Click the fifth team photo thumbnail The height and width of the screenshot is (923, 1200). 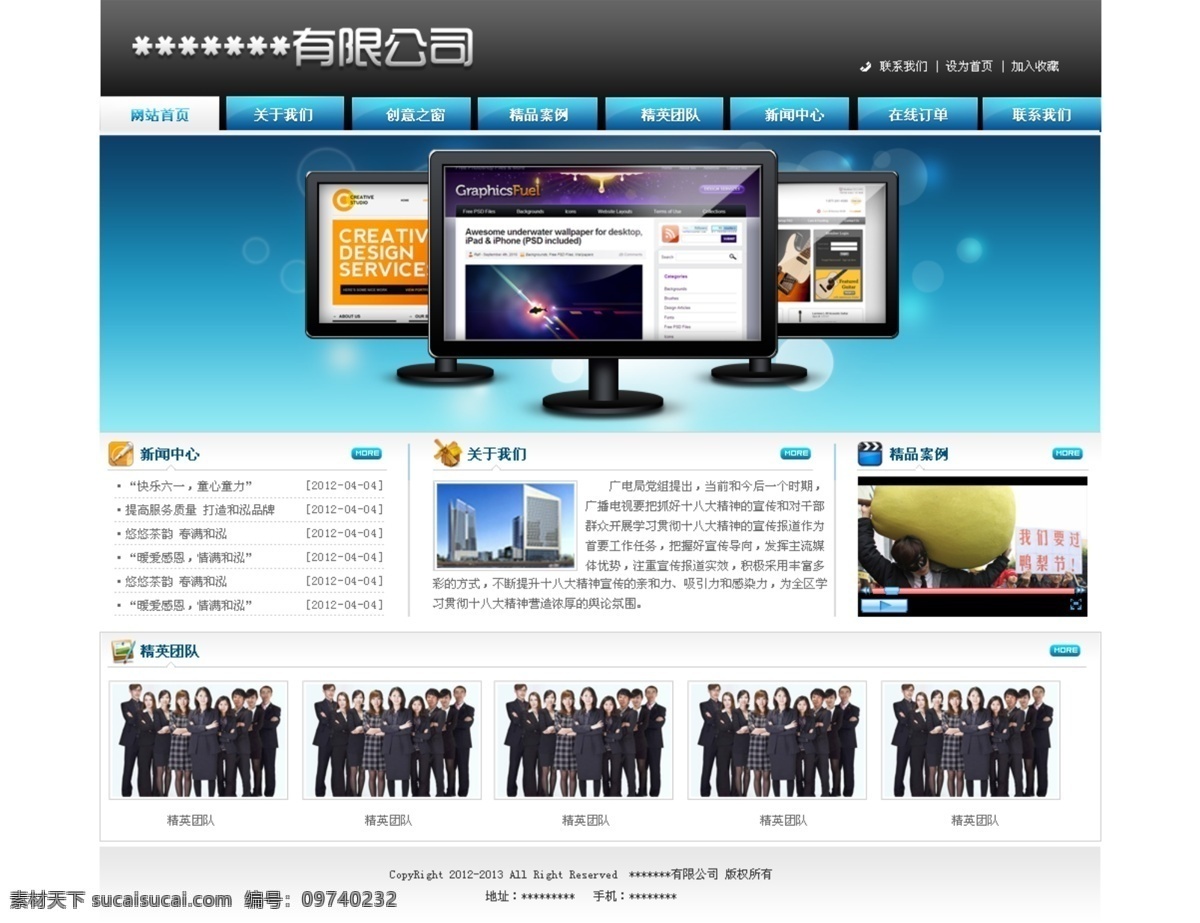point(971,741)
